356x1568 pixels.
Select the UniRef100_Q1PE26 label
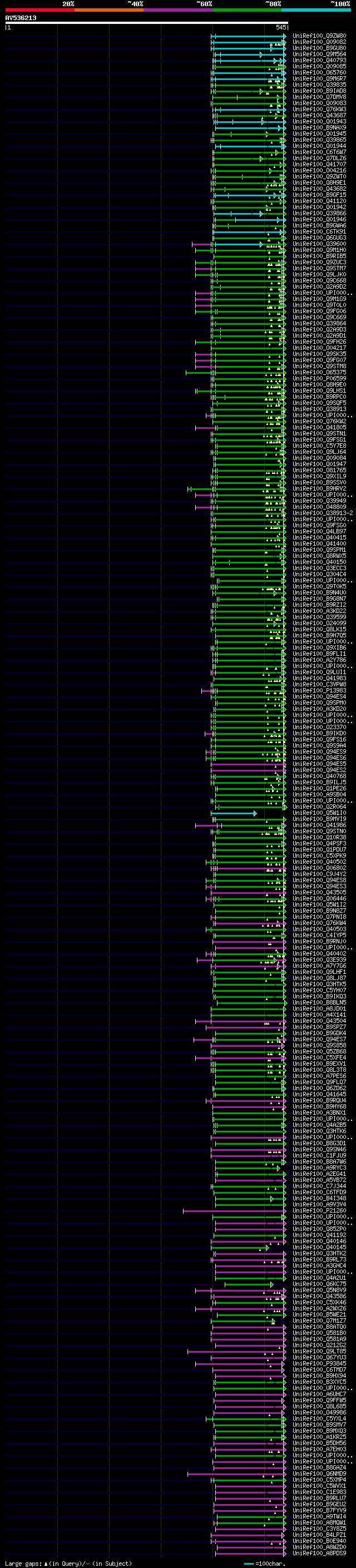[319, 788]
